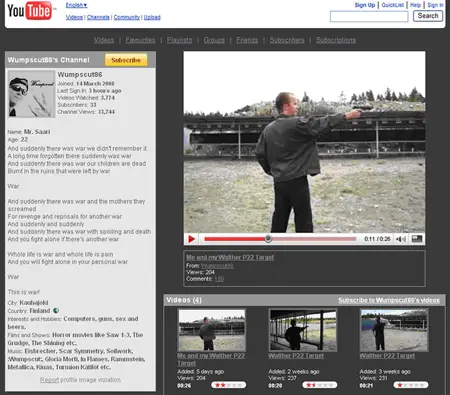Open the channel Subscribers tab
The width and height of the screenshot is (450, 395).
tap(287, 40)
